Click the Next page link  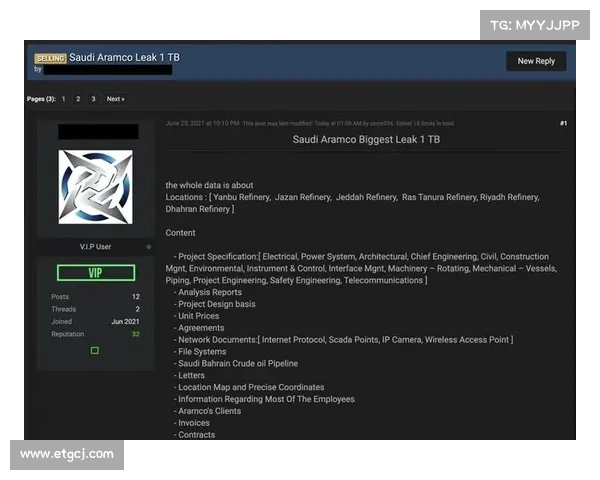116,99
